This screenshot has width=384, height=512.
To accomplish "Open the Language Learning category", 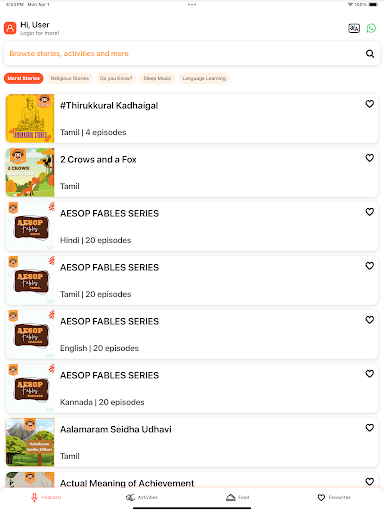I will pos(204,78).
